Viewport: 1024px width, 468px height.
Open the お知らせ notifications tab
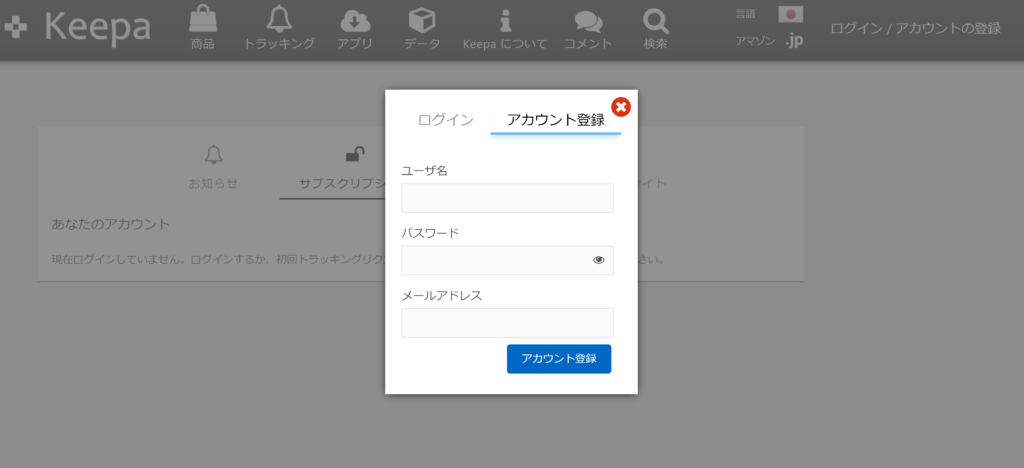(213, 166)
